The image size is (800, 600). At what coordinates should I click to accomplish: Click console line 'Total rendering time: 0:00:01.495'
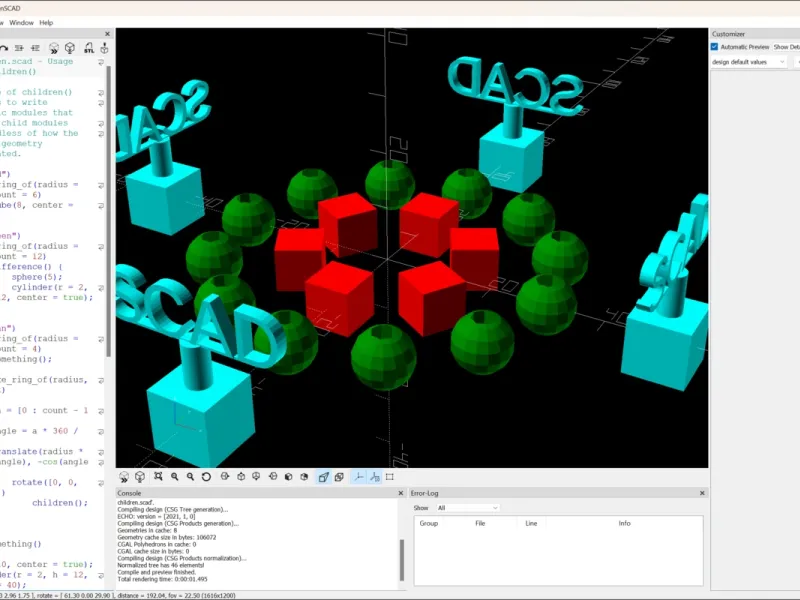(162, 579)
